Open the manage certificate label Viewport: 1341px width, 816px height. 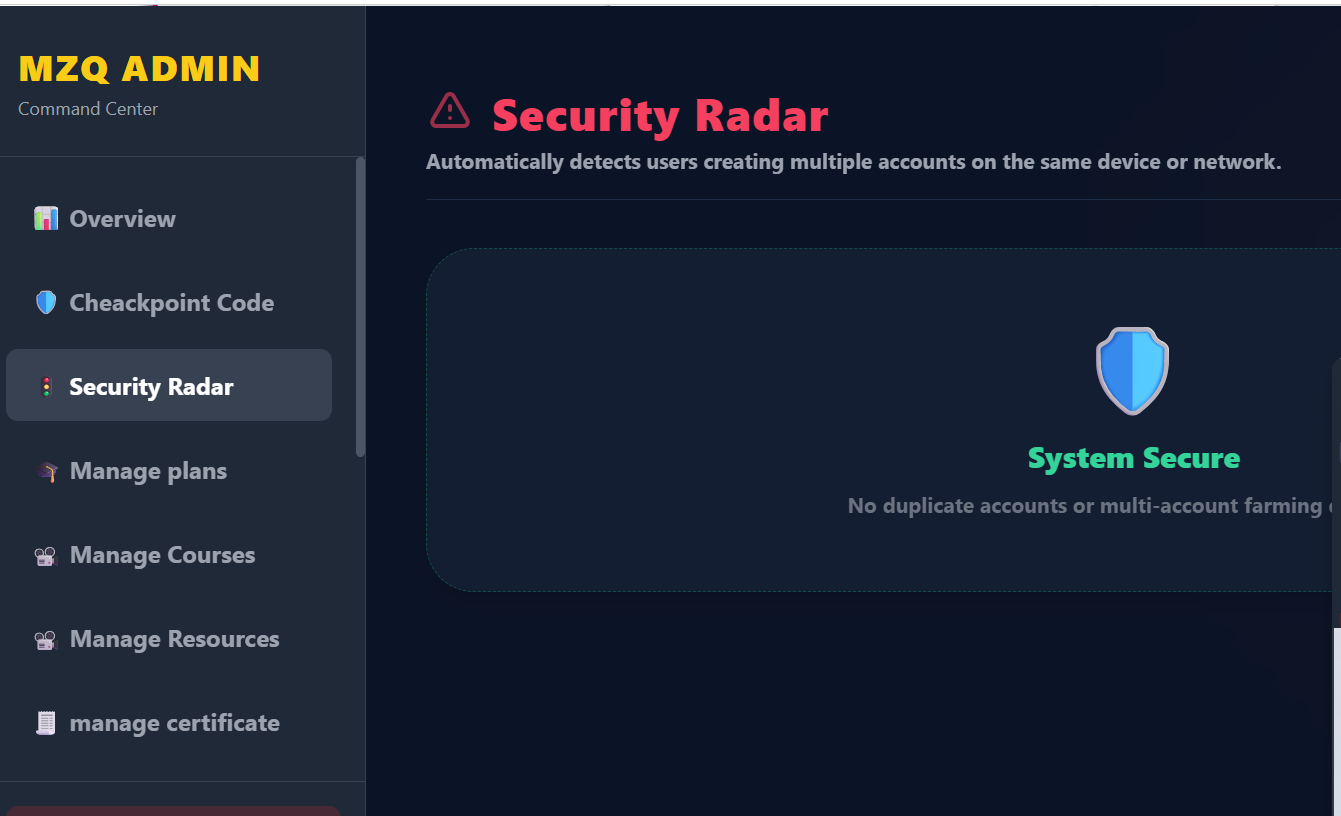tap(174, 723)
